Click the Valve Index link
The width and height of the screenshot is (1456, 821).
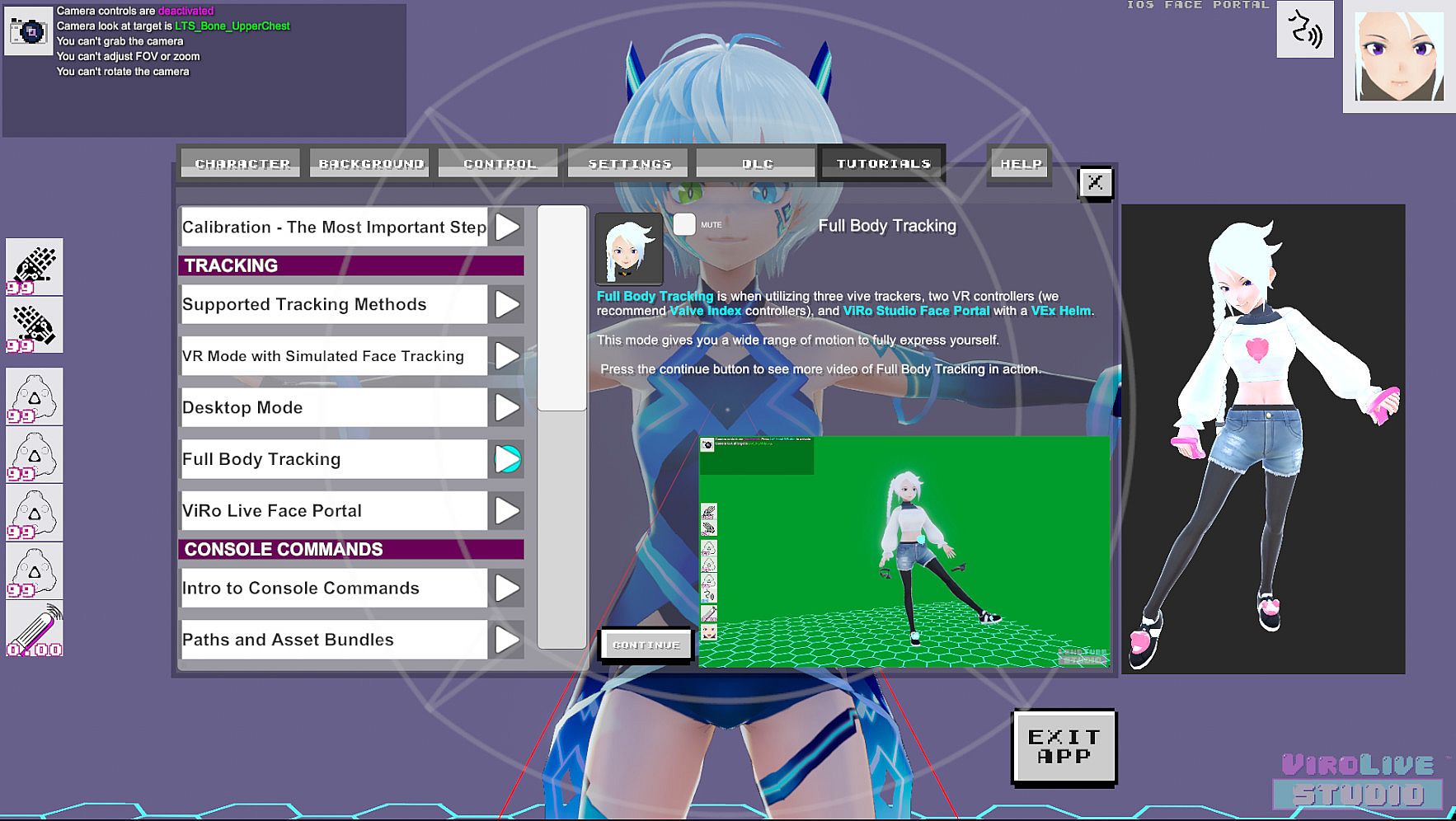pos(705,311)
